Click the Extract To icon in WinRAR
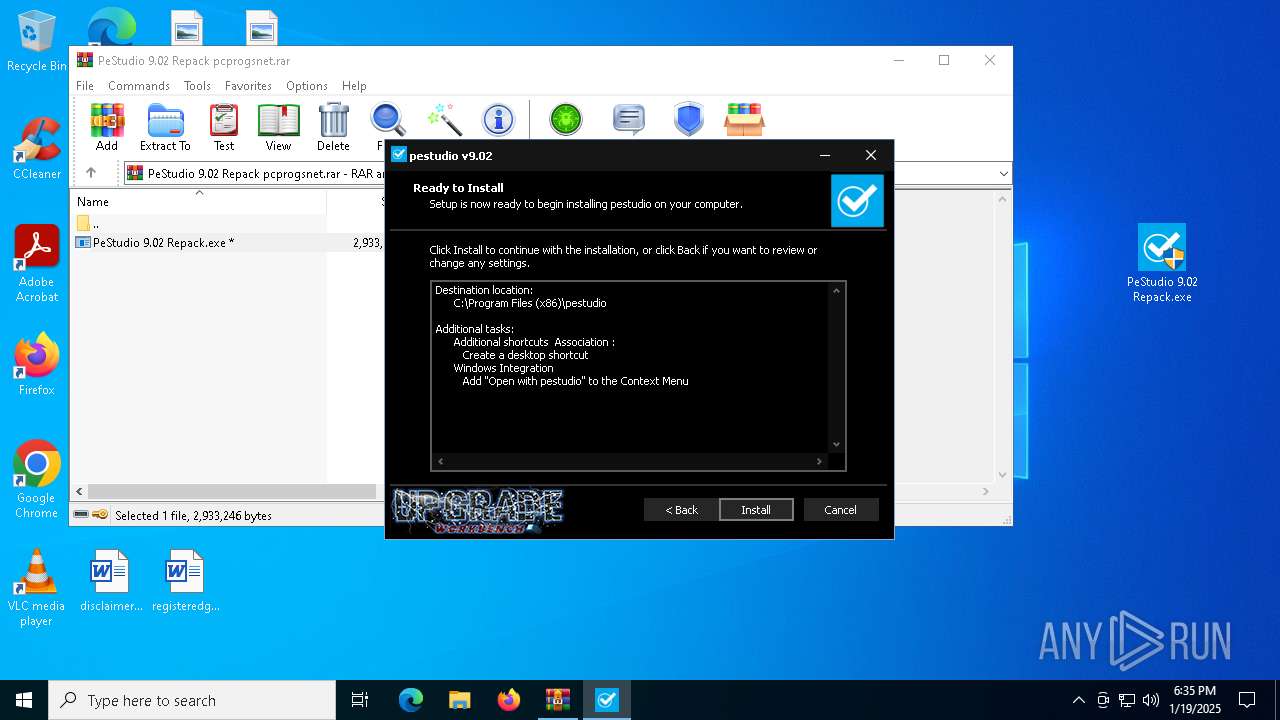Image resolution: width=1280 pixels, height=720 pixels. [x=165, y=127]
